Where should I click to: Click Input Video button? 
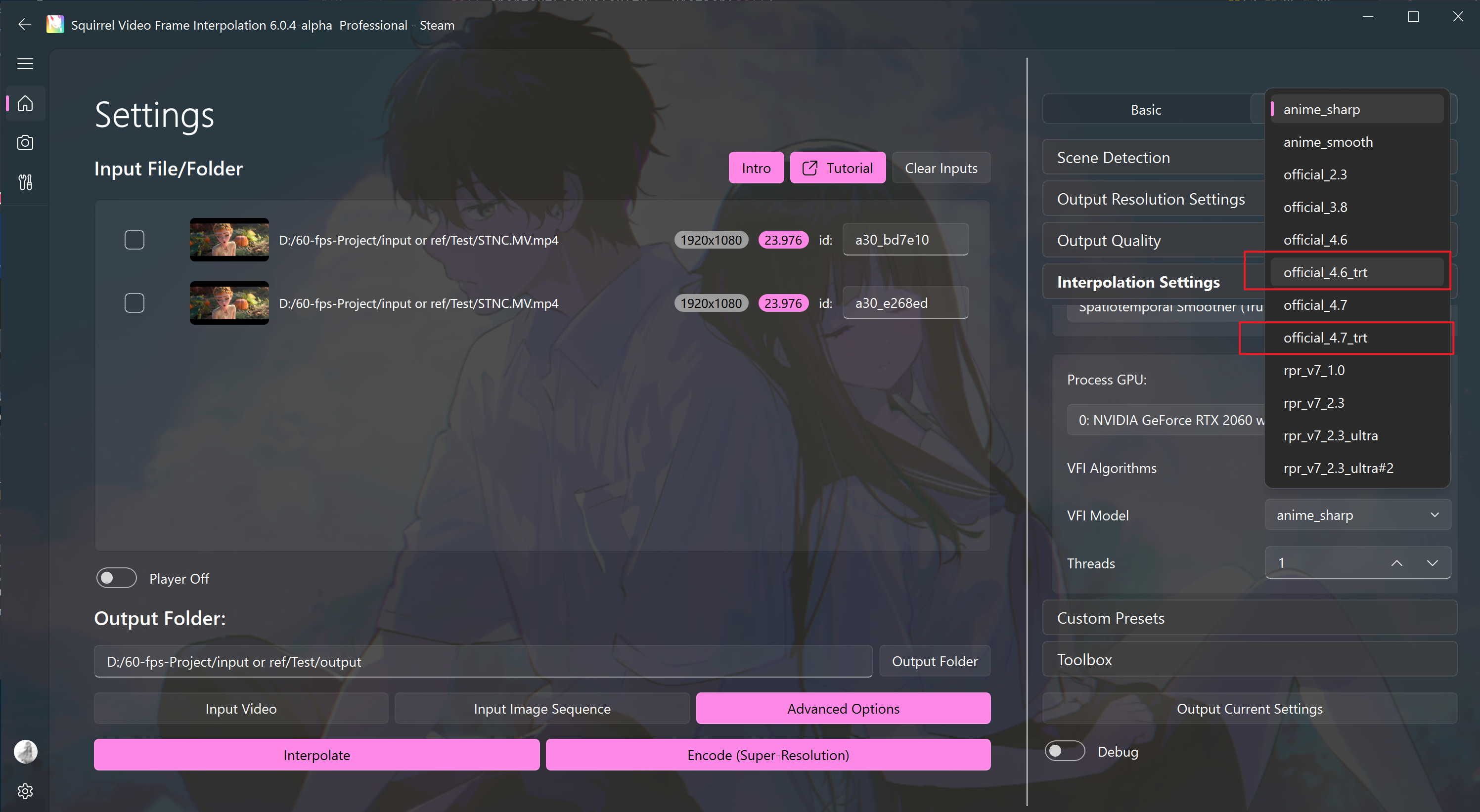pos(241,708)
